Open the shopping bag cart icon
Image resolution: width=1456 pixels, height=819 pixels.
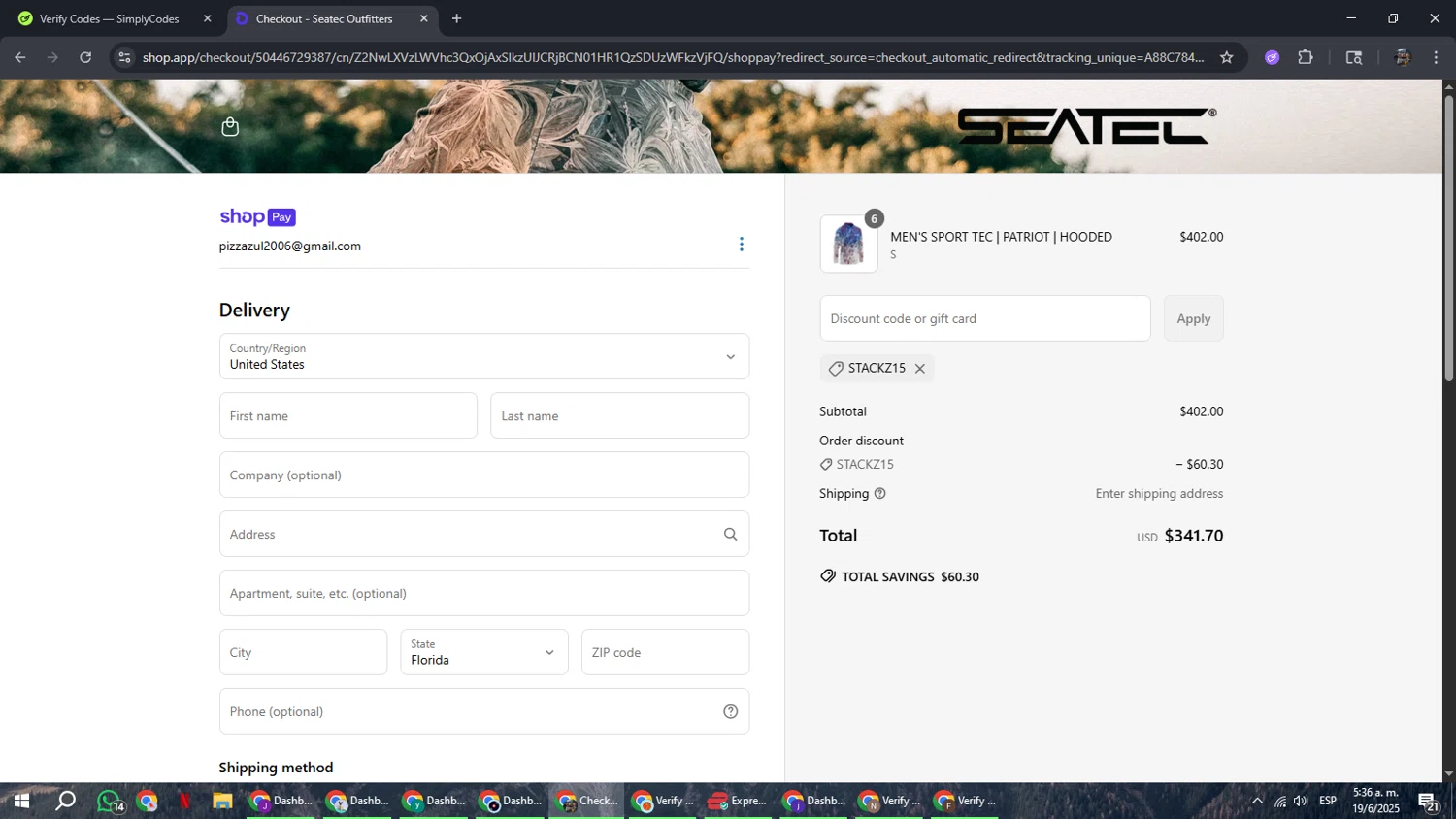(230, 127)
